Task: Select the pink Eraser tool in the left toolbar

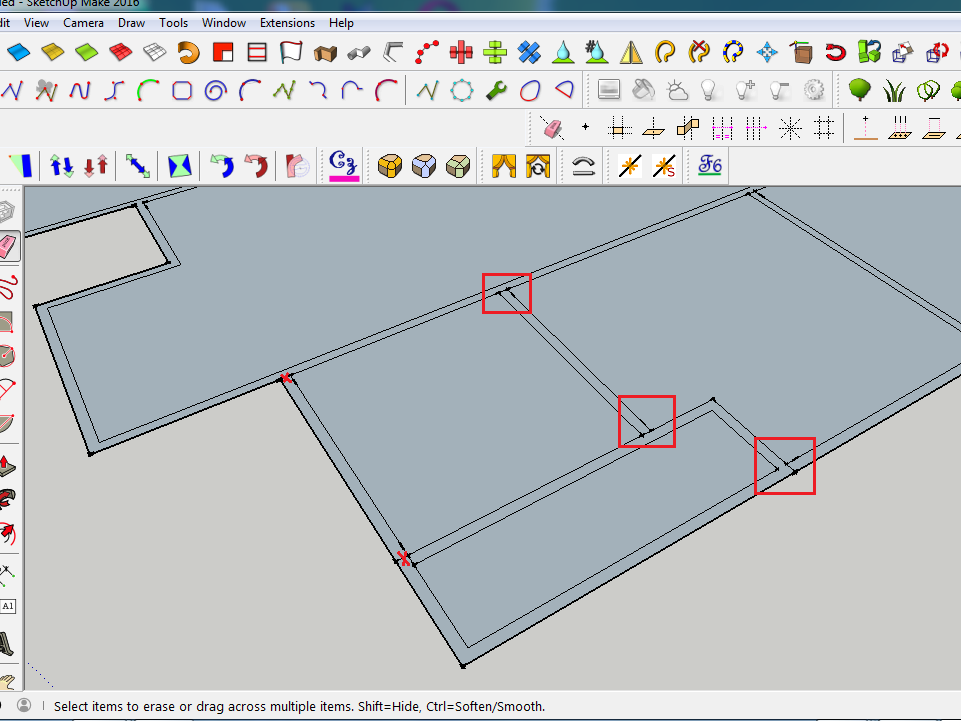Action: (x=9, y=246)
